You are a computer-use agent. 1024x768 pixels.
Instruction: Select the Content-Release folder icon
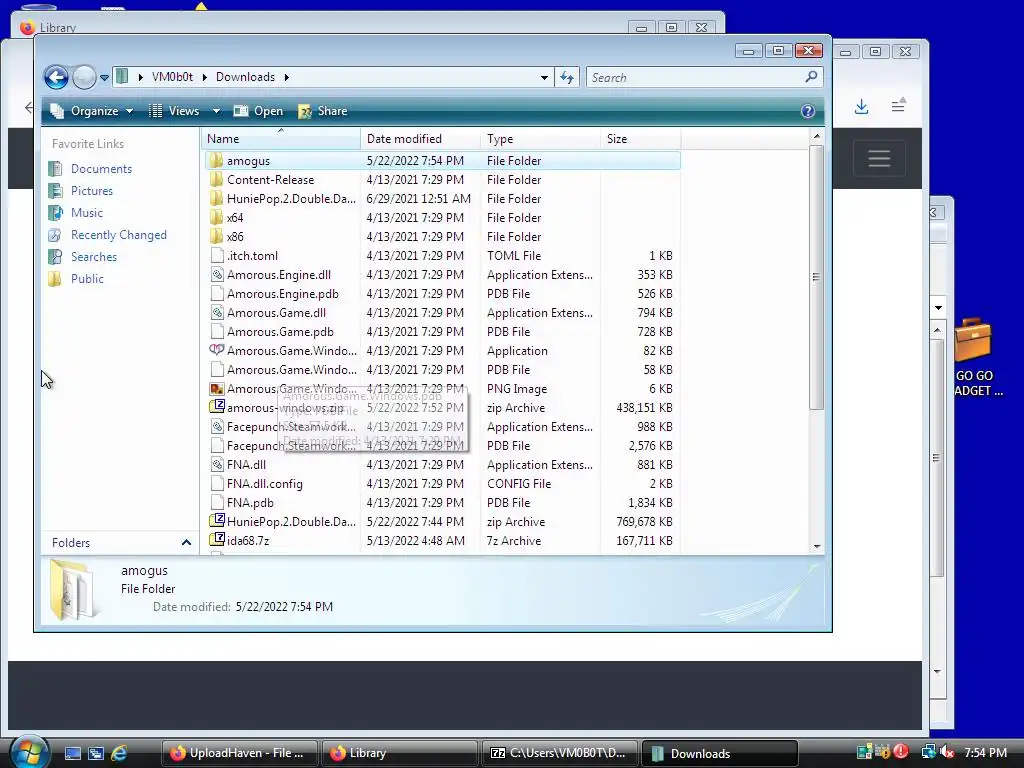(216, 180)
